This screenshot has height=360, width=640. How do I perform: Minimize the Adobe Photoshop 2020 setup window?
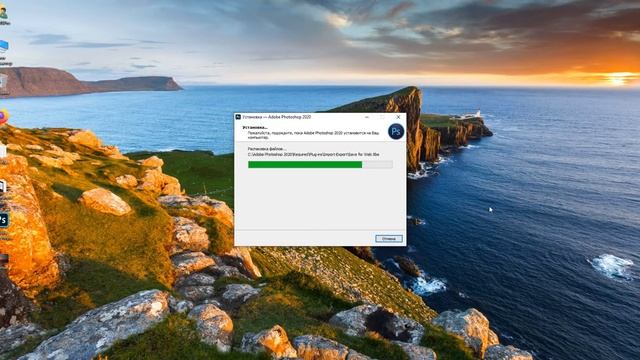(367, 117)
